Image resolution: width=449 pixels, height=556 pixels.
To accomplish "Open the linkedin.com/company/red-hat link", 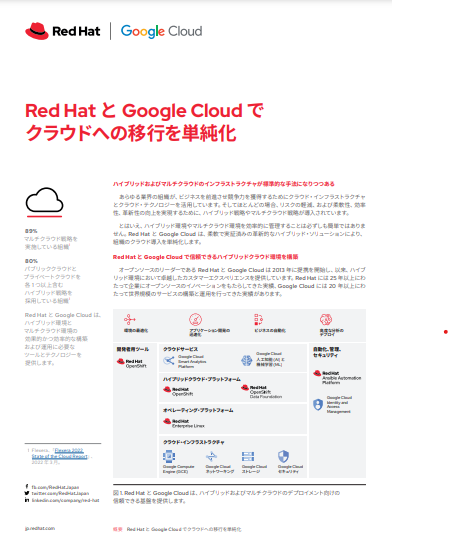I will (65, 500).
